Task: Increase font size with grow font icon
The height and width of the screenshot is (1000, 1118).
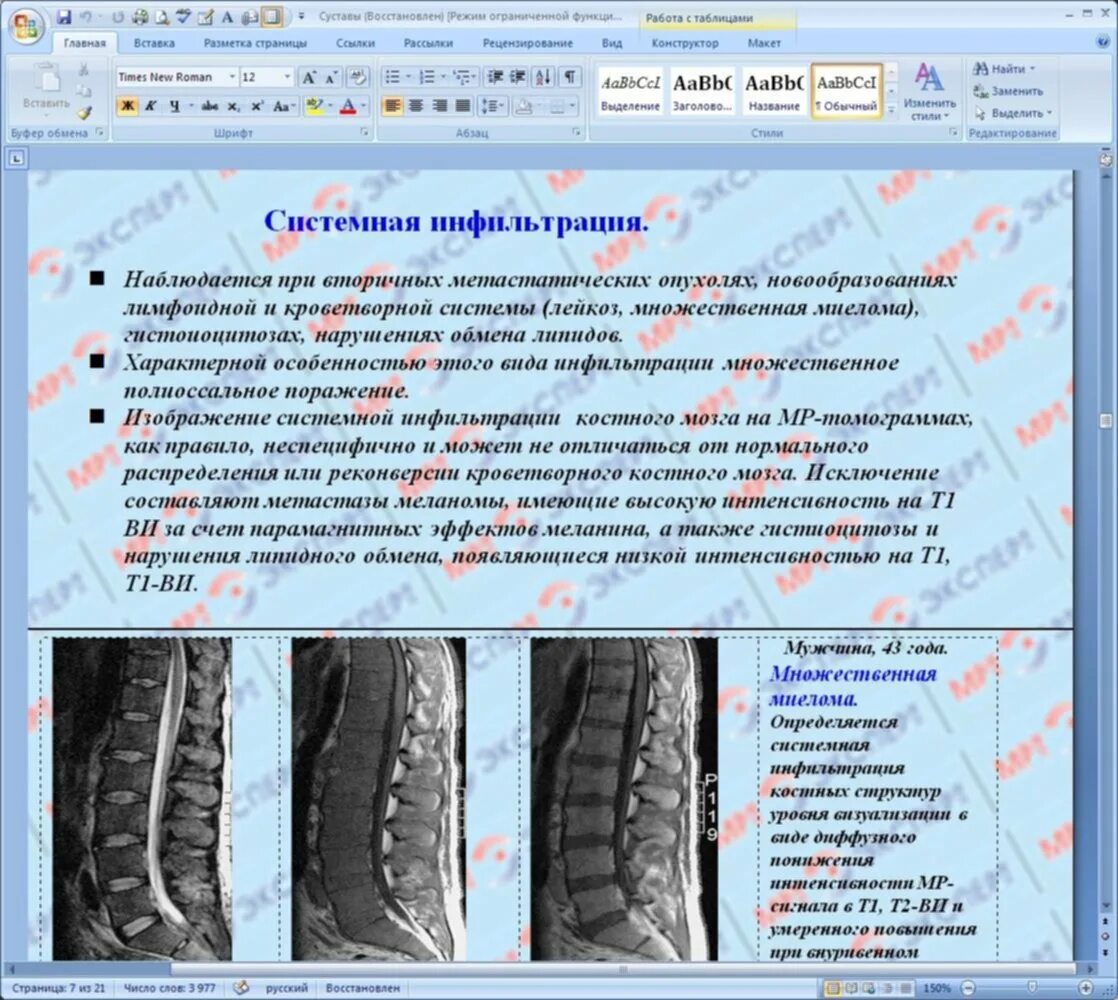Action: pos(309,77)
